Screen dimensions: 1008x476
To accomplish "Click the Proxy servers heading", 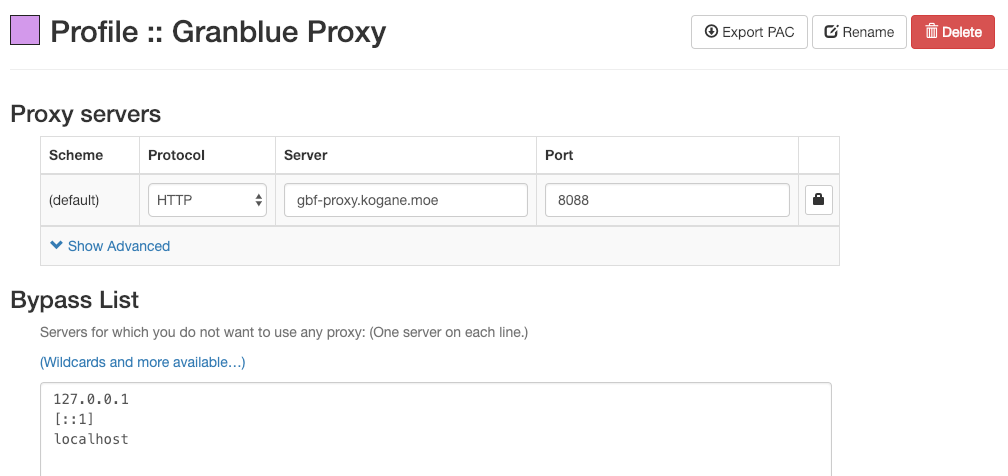I will pos(86,114).
